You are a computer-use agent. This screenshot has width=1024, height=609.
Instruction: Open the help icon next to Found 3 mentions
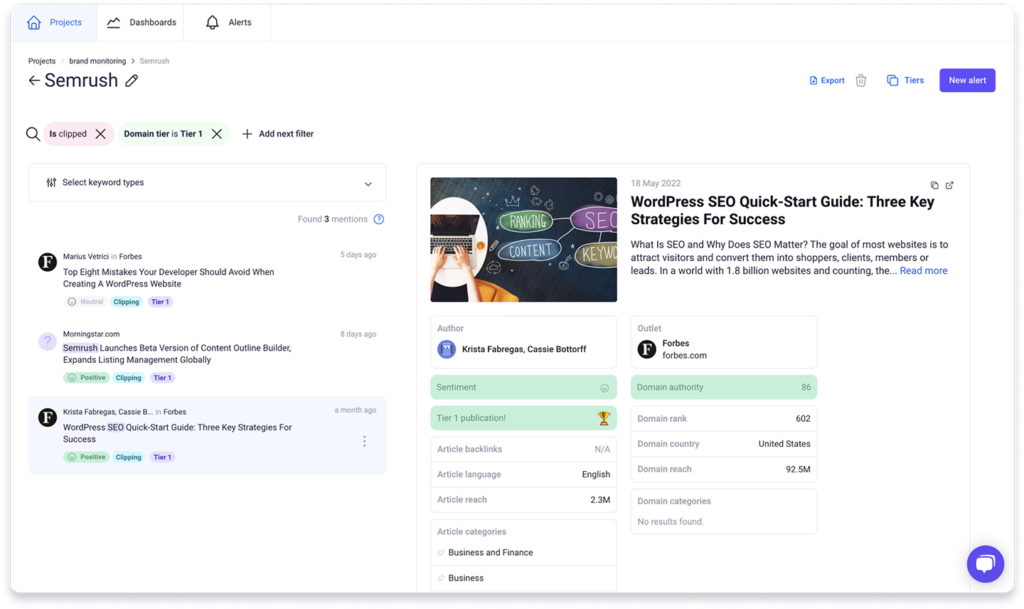pyautogui.click(x=379, y=219)
